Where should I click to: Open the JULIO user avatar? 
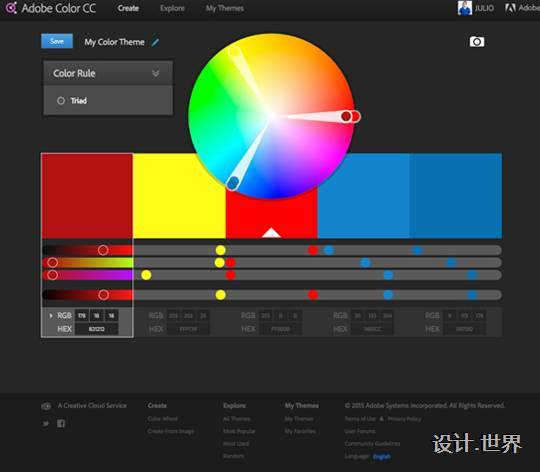pos(465,8)
